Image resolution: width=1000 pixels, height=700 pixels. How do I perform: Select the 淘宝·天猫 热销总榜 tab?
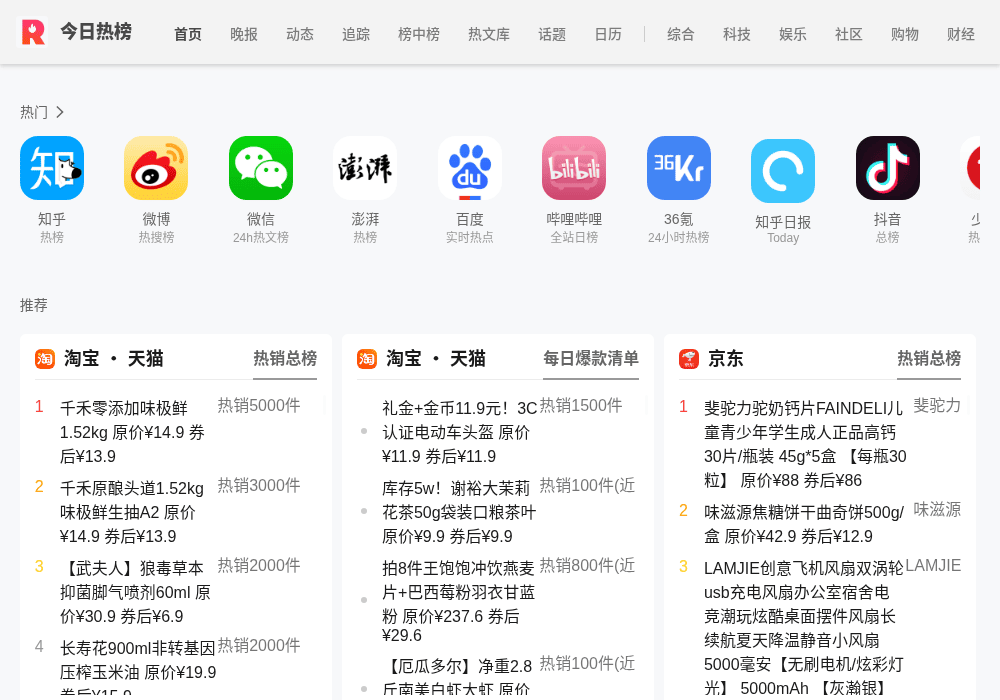(285, 359)
